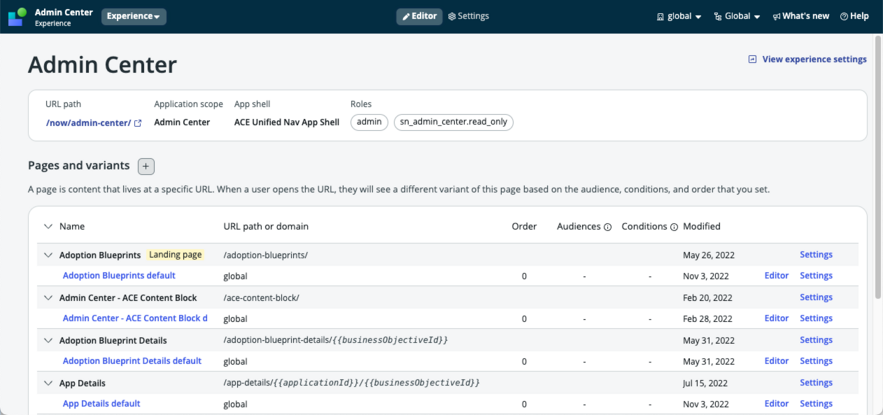Click the admin role tag
This screenshot has height=415, width=883.
369,122
